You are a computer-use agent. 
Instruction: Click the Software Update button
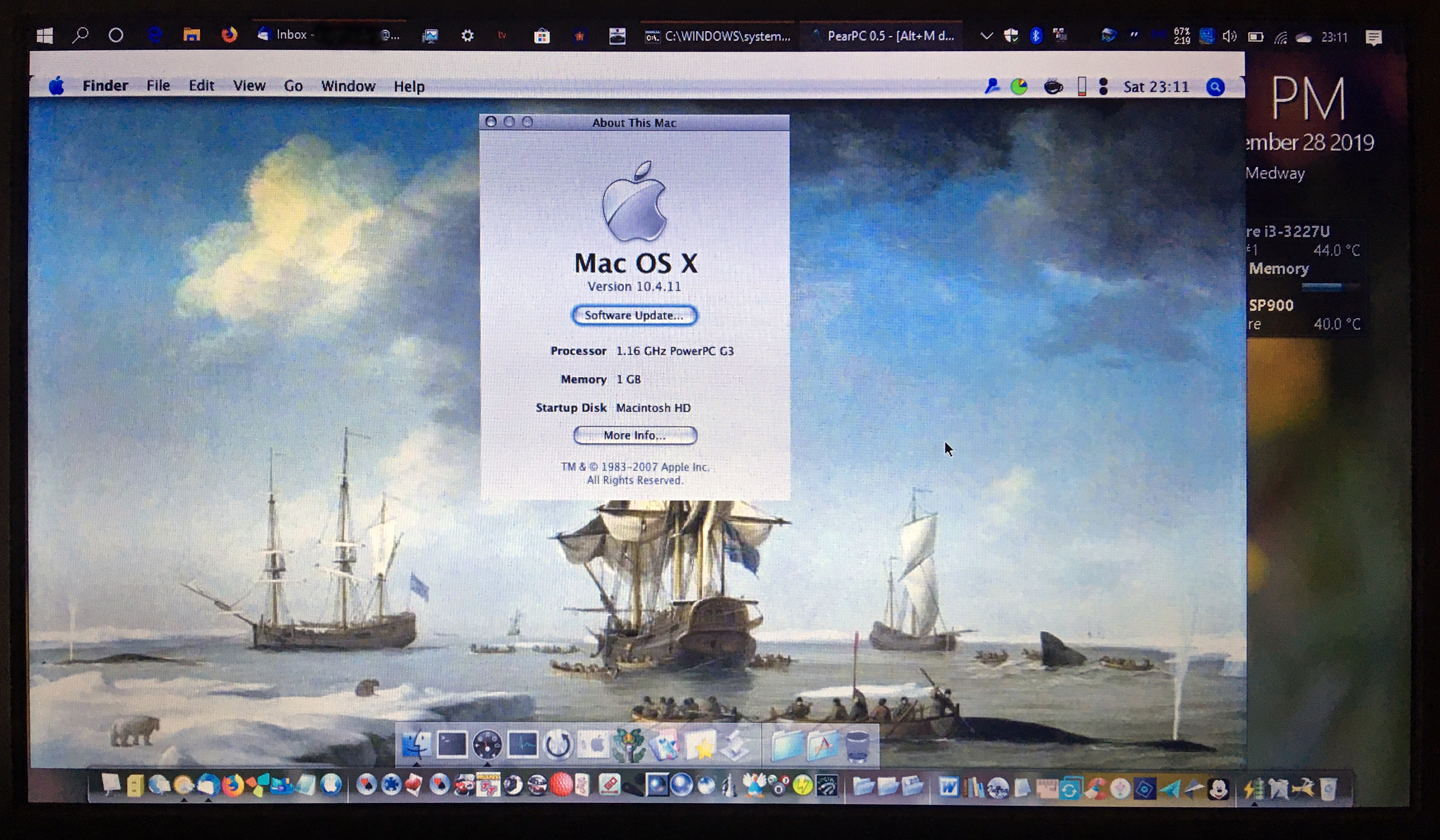click(634, 315)
